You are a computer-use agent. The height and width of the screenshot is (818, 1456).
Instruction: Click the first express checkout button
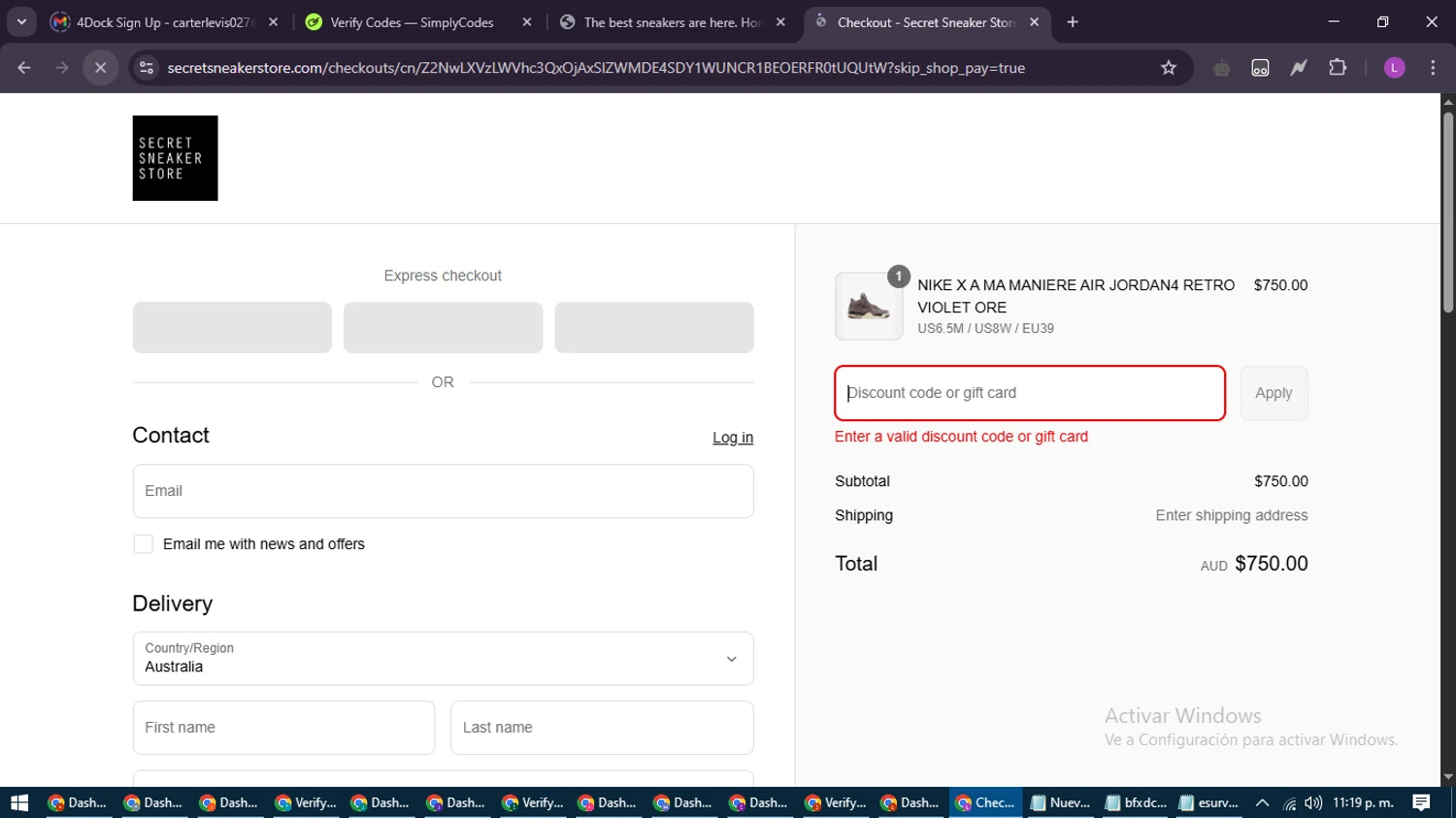pyautogui.click(x=232, y=327)
